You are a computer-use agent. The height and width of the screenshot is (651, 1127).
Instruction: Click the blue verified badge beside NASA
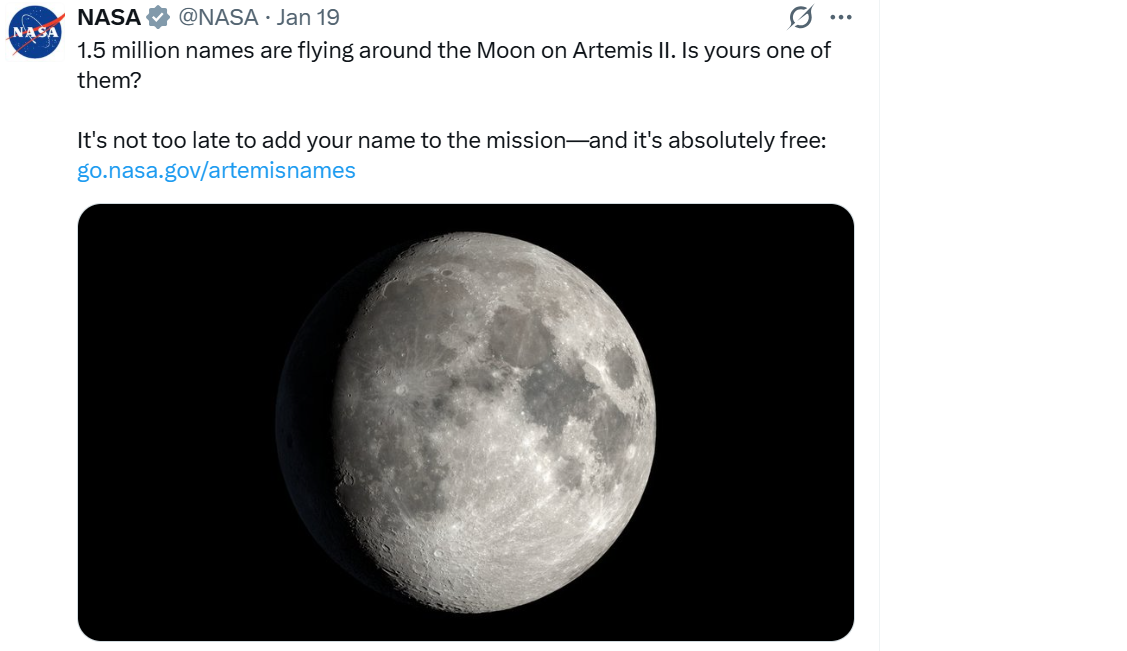point(158,17)
